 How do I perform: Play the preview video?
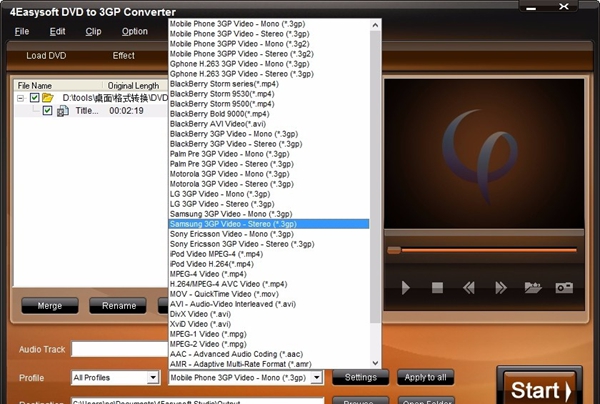point(406,287)
